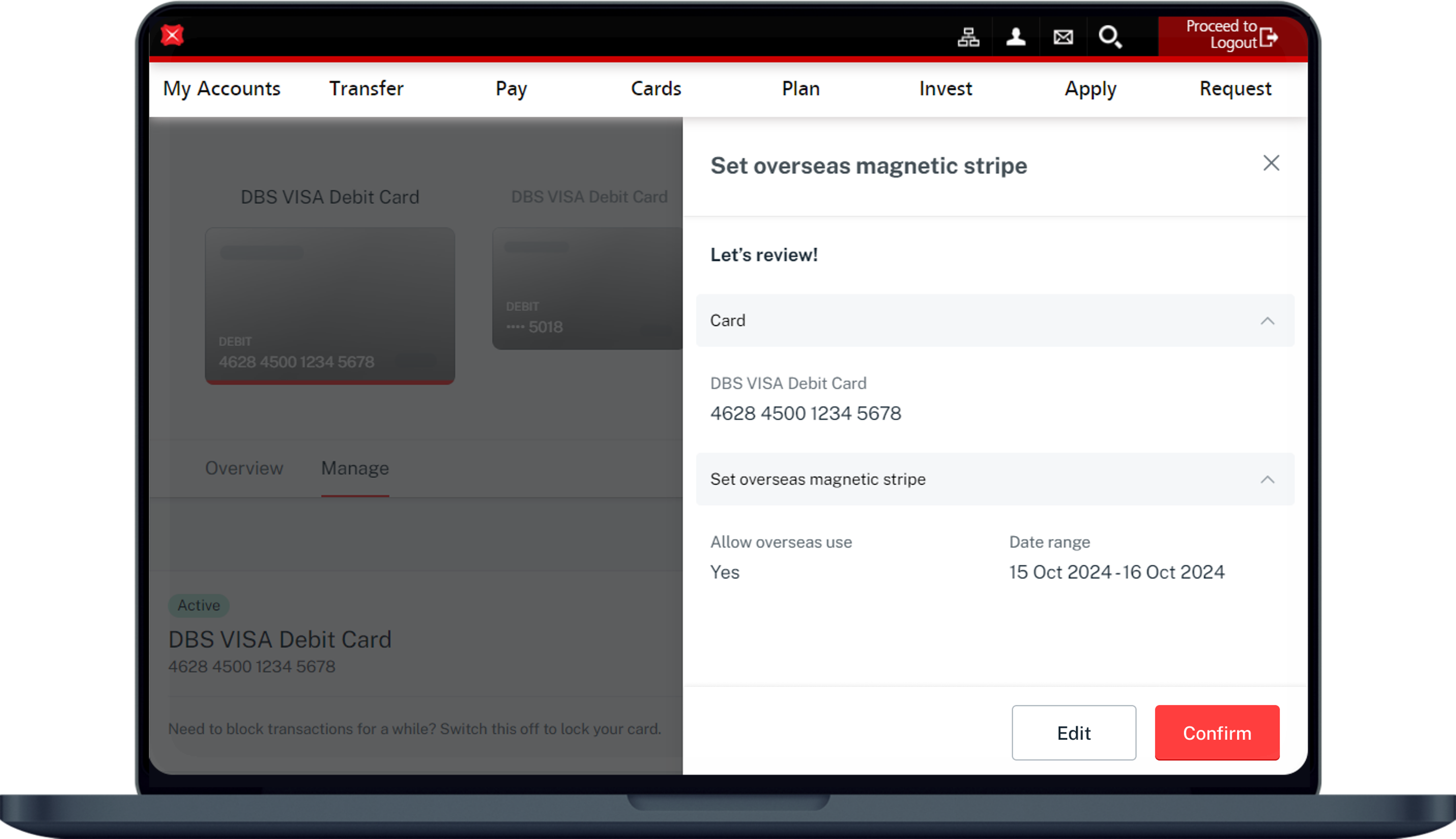Click the red Confirm button
Image resolution: width=1456 pixels, height=839 pixels.
[x=1217, y=733]
